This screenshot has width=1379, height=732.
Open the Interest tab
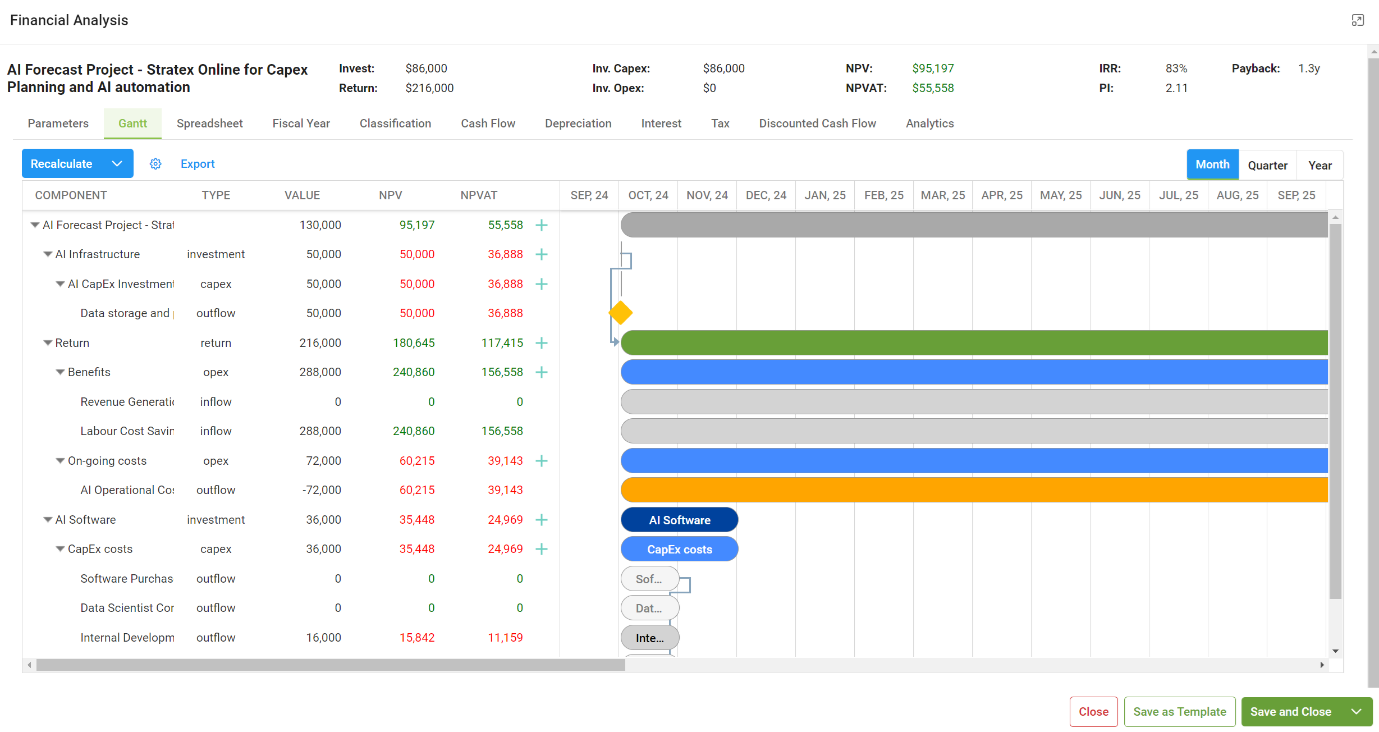661,124
